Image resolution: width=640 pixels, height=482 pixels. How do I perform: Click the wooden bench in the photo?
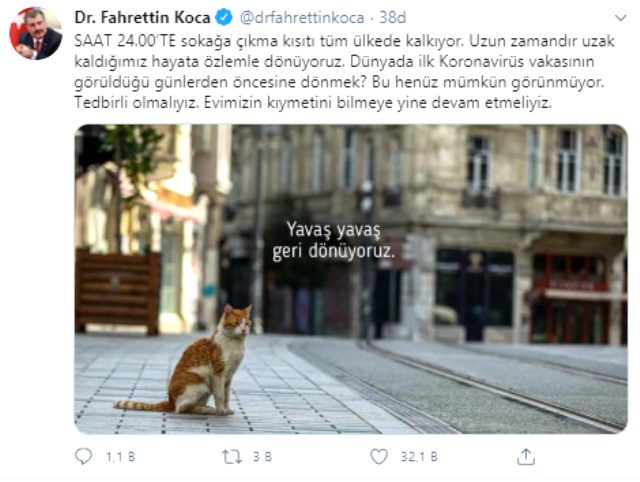click(x=118, y=292)
